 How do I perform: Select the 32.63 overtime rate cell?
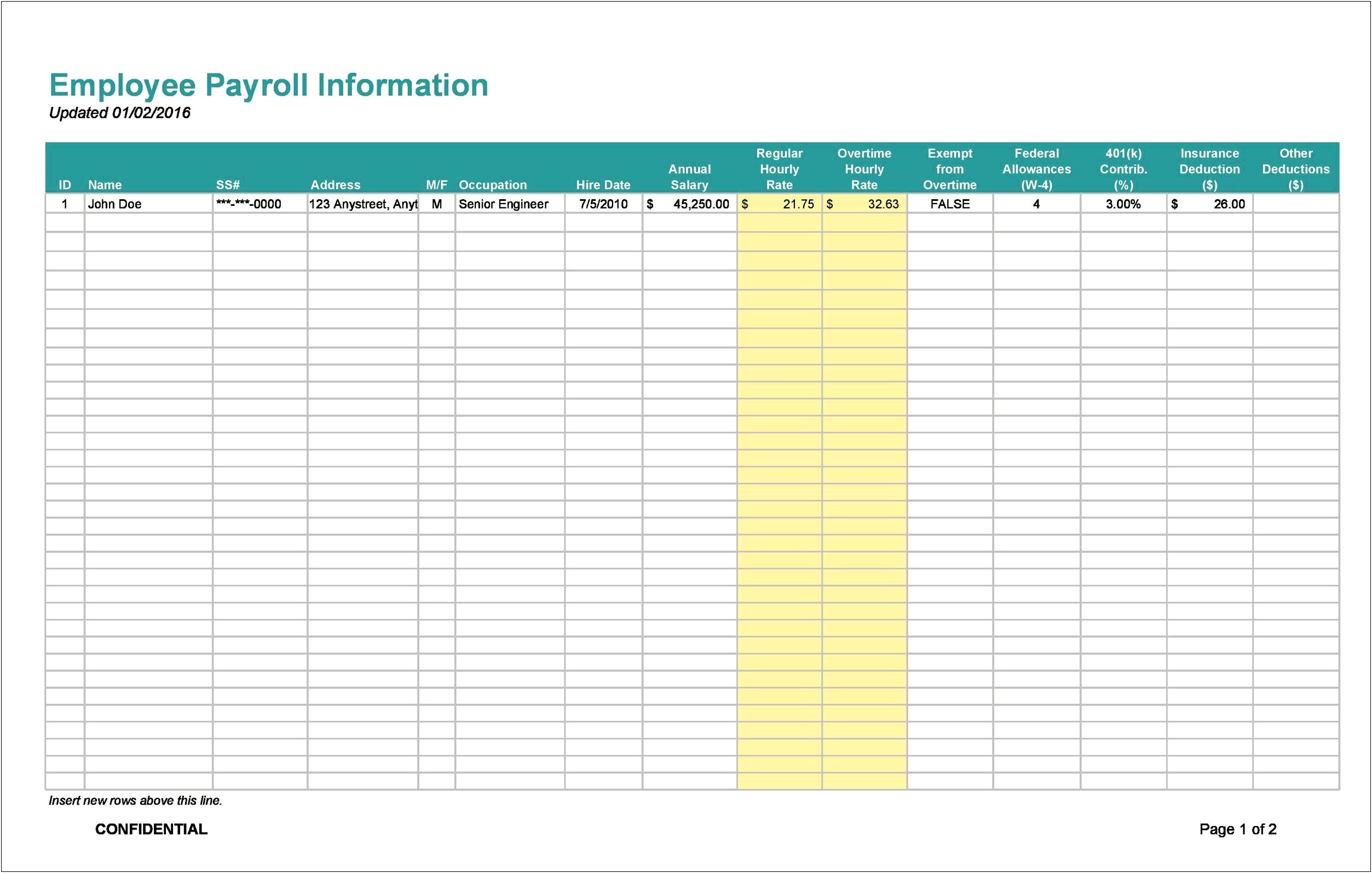864,204
